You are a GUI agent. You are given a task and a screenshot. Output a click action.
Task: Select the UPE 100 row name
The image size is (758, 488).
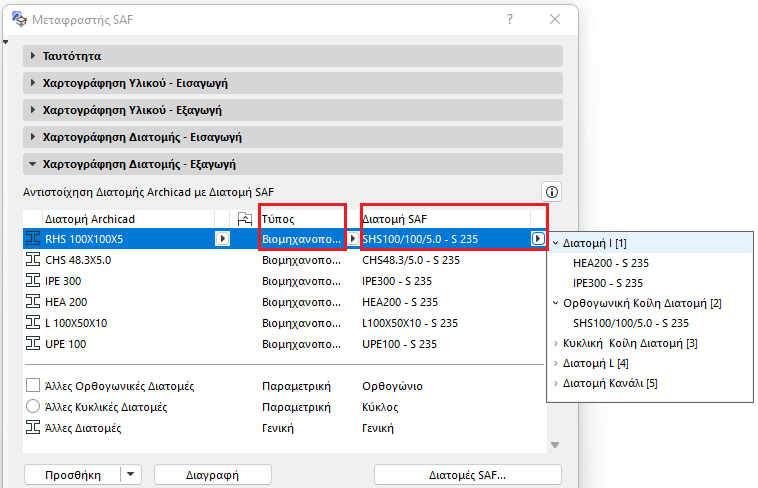click(65, 344)
